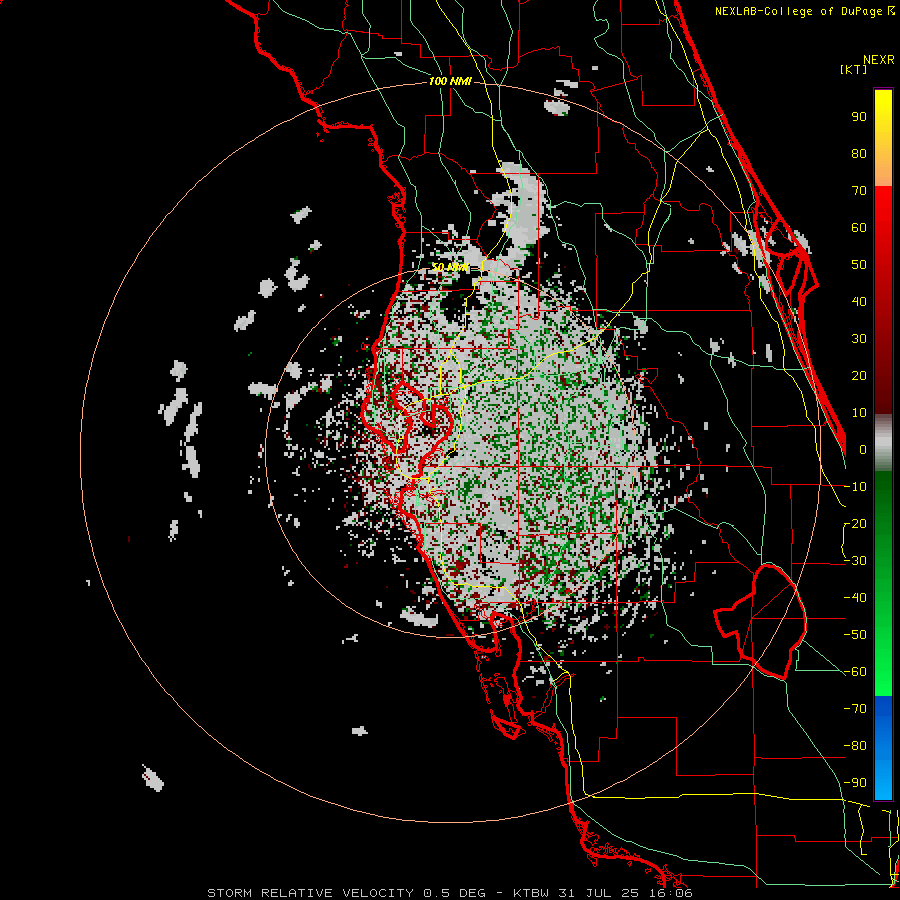Image resolution: width=900 pixels, height=900 pixels.
Task: Click the positive 10 knots scale label
Action: pyautogui.click(x=859, y=413)
